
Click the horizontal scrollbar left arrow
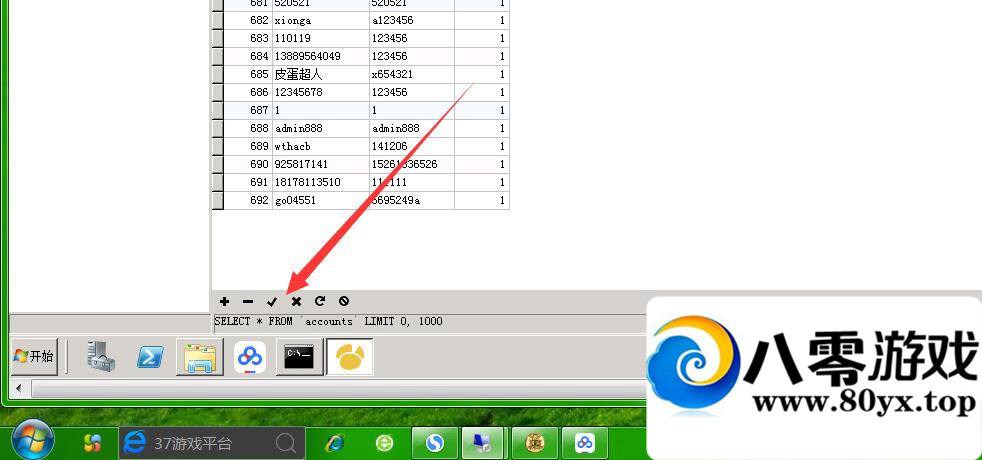click(18, 389)
